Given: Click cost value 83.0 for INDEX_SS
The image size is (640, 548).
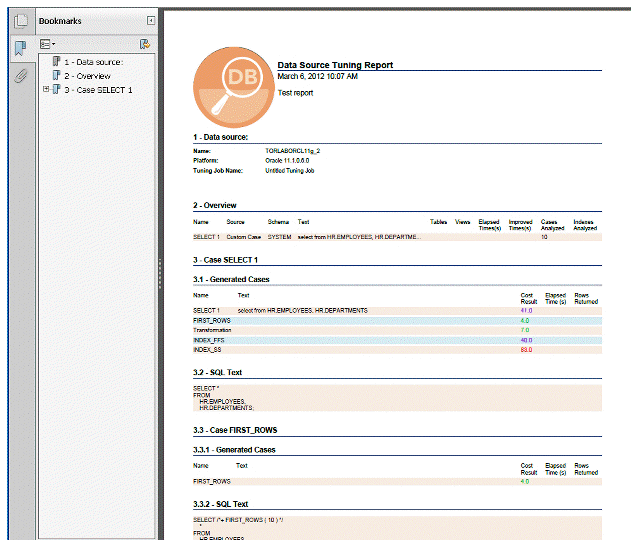Looking at the screenshot, I should [x=527, y=350].
